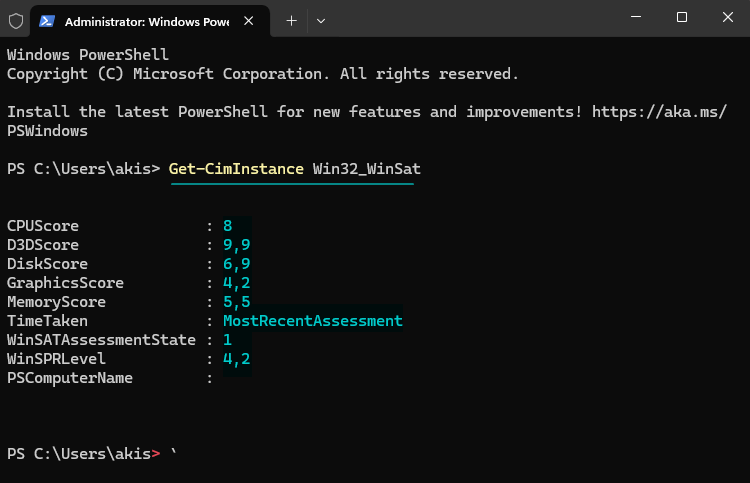Screen dimensions: 750x483
Task: Click the MostRecentAssessment value text
Action: (313, 321)
